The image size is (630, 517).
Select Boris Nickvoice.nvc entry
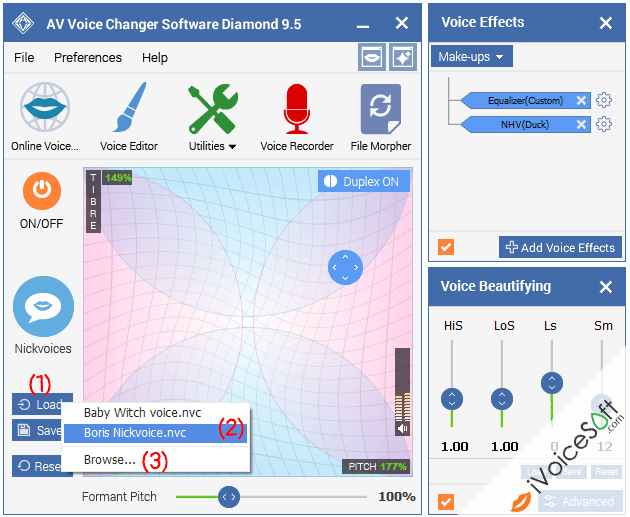tap(156, 433)
